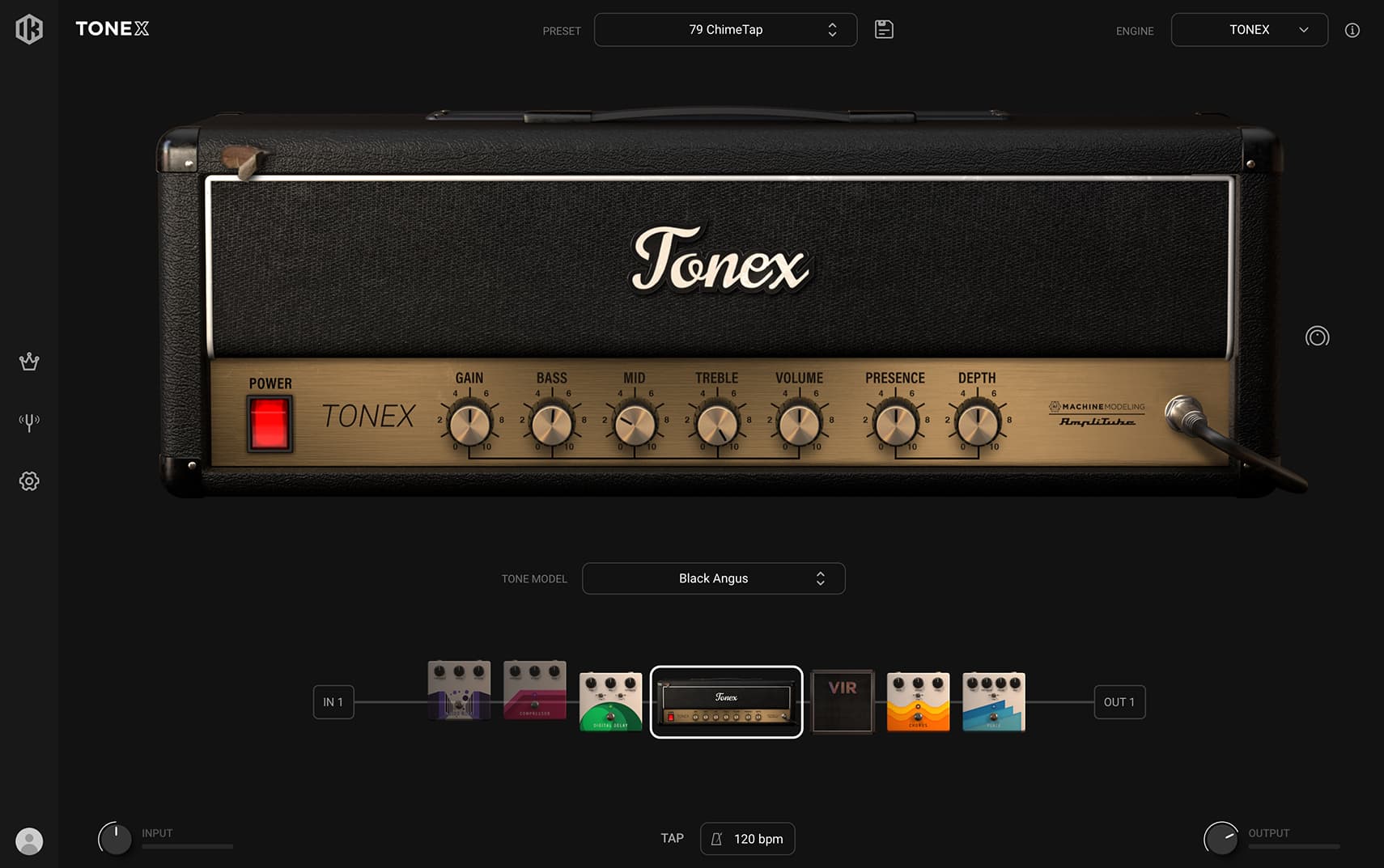Click the IN 1 input button

tap(333, 702)
